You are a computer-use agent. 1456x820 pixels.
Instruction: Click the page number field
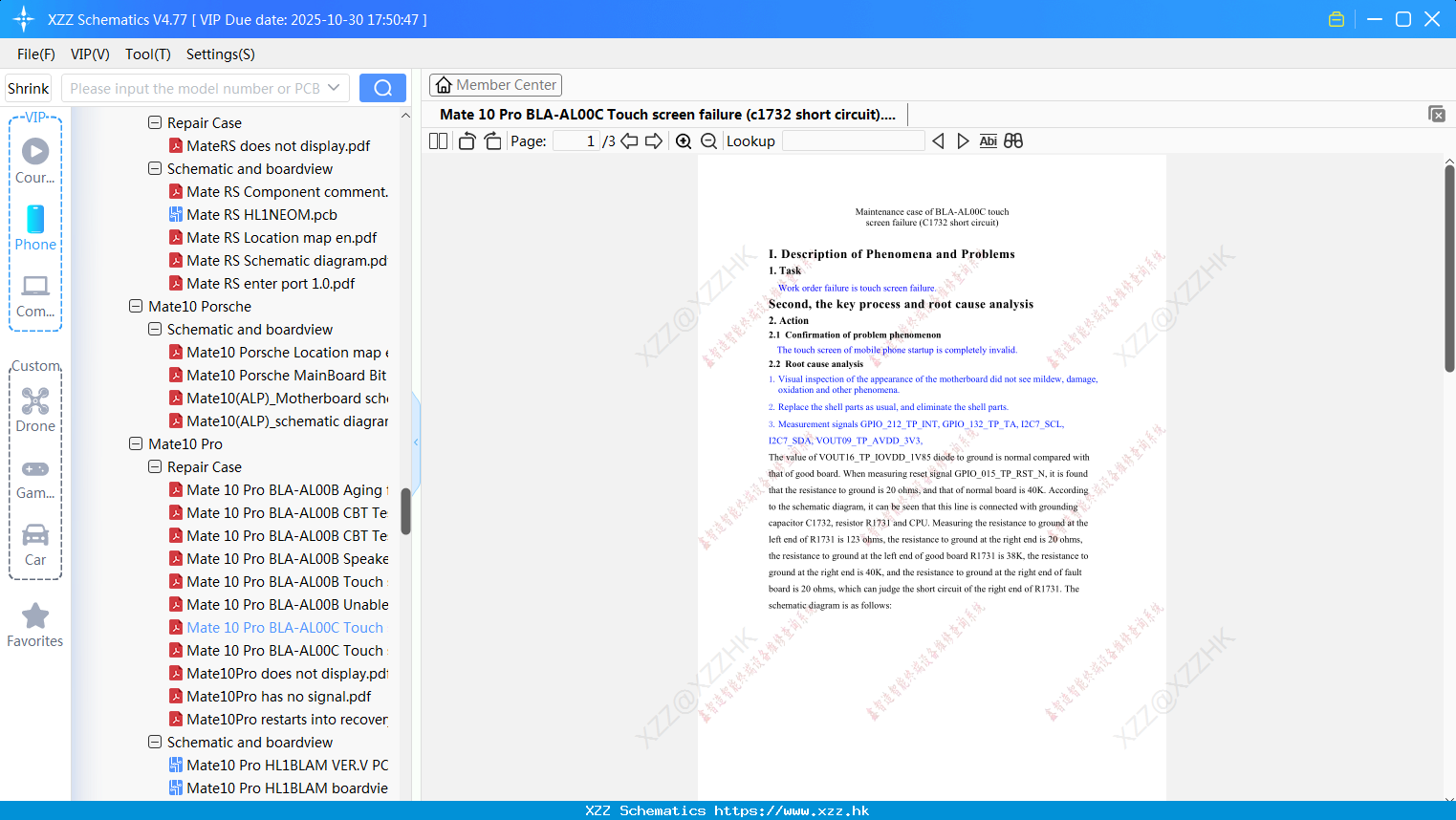pos(576,140)
